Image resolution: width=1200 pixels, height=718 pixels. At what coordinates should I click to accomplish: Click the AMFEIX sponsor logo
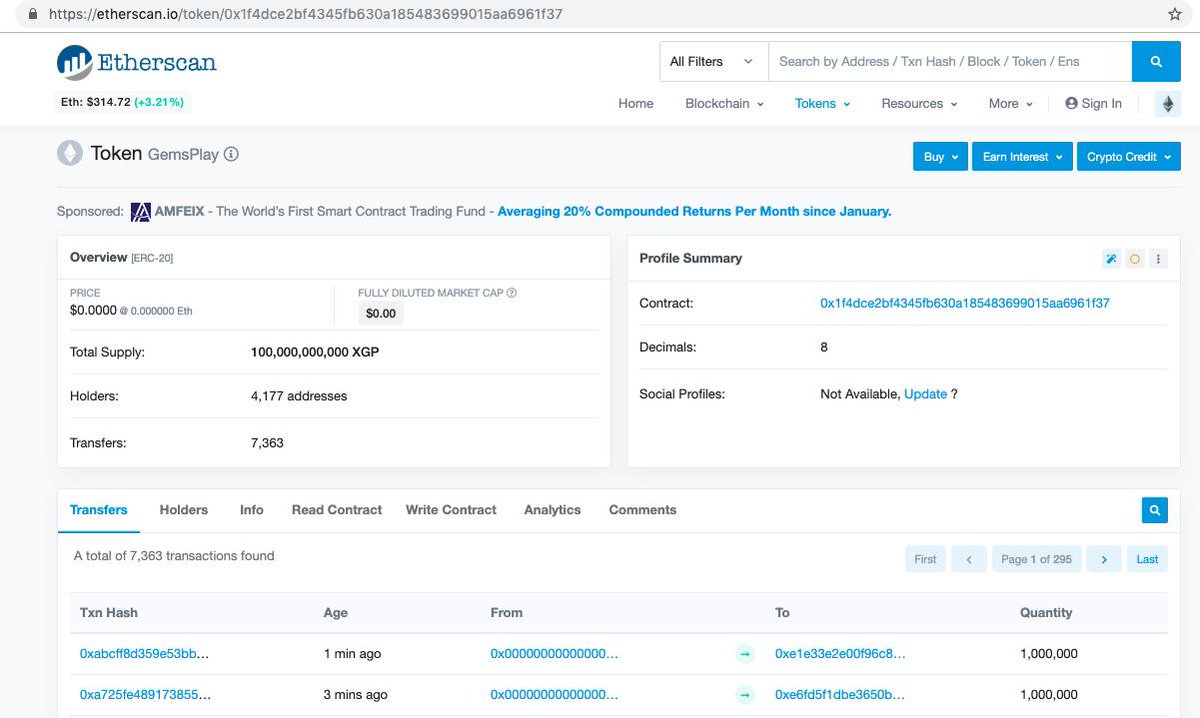140,212
